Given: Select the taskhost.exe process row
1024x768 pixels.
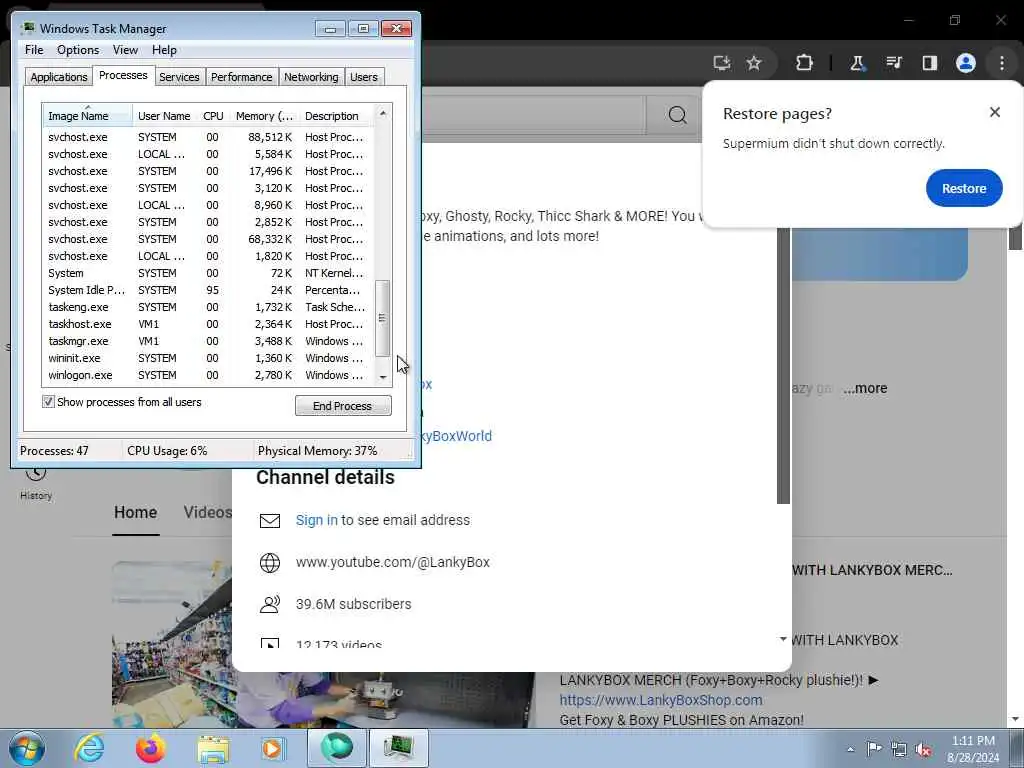Looking at the screenshot, I should [x=208, y=324].
